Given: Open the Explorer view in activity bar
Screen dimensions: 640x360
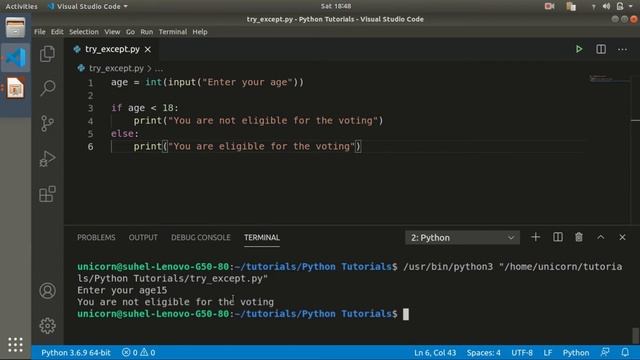Looking at the screenshot, I should click(47, 54).
